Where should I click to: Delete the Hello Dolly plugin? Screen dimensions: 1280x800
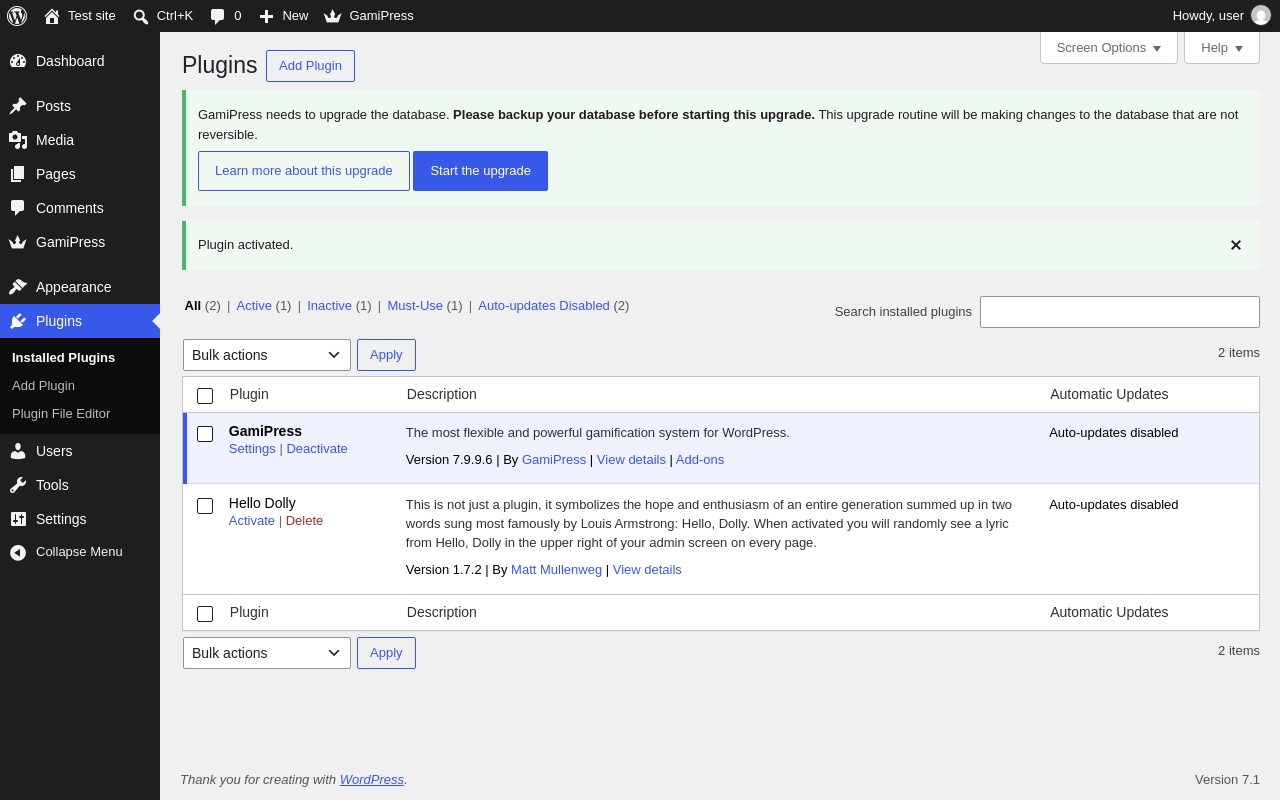coord(304,521)
